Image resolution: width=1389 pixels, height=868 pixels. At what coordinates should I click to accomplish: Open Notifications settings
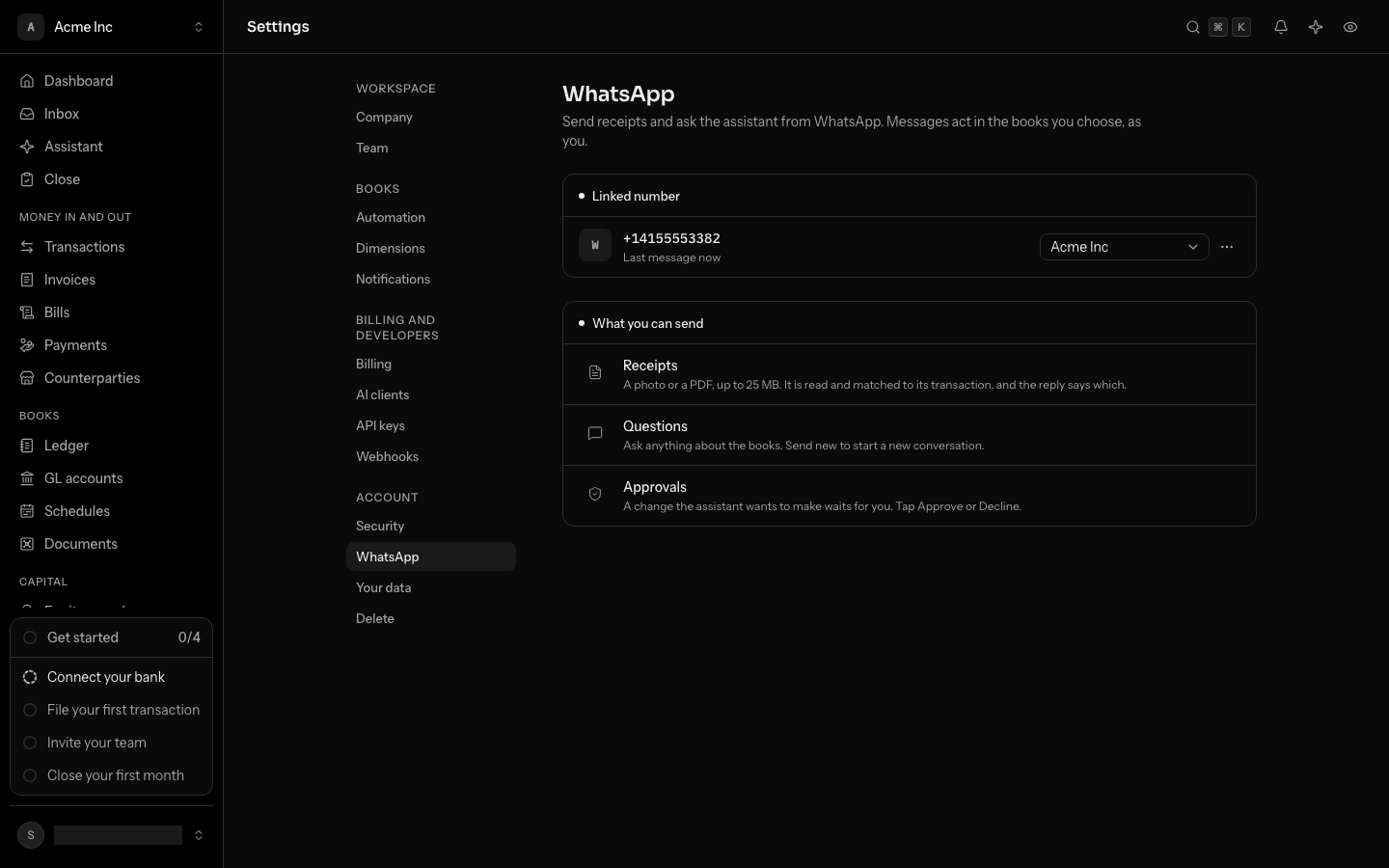point(430,279)
